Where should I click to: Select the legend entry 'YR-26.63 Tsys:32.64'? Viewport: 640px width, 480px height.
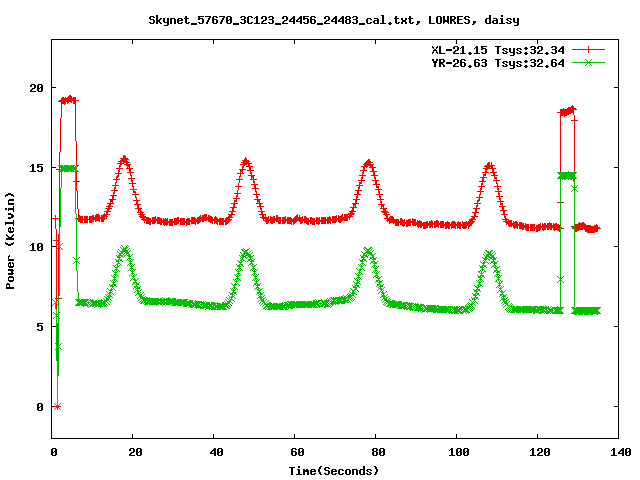pos(498,63)
